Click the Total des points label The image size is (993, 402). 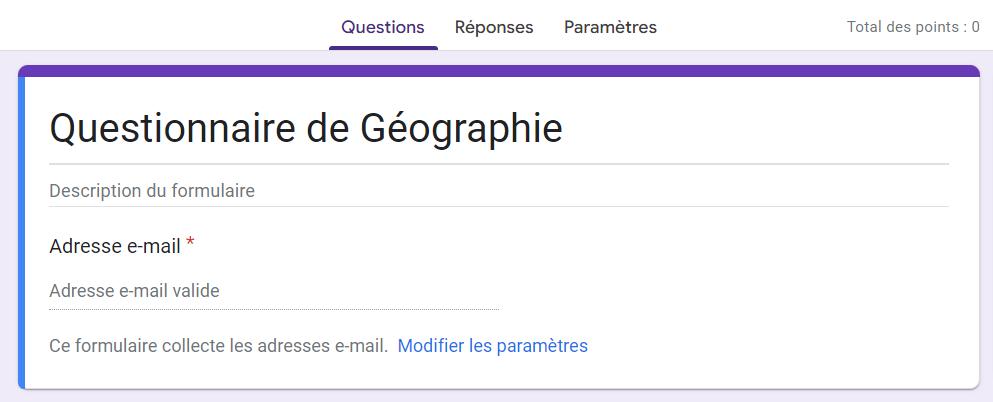[x=905, y=27]
